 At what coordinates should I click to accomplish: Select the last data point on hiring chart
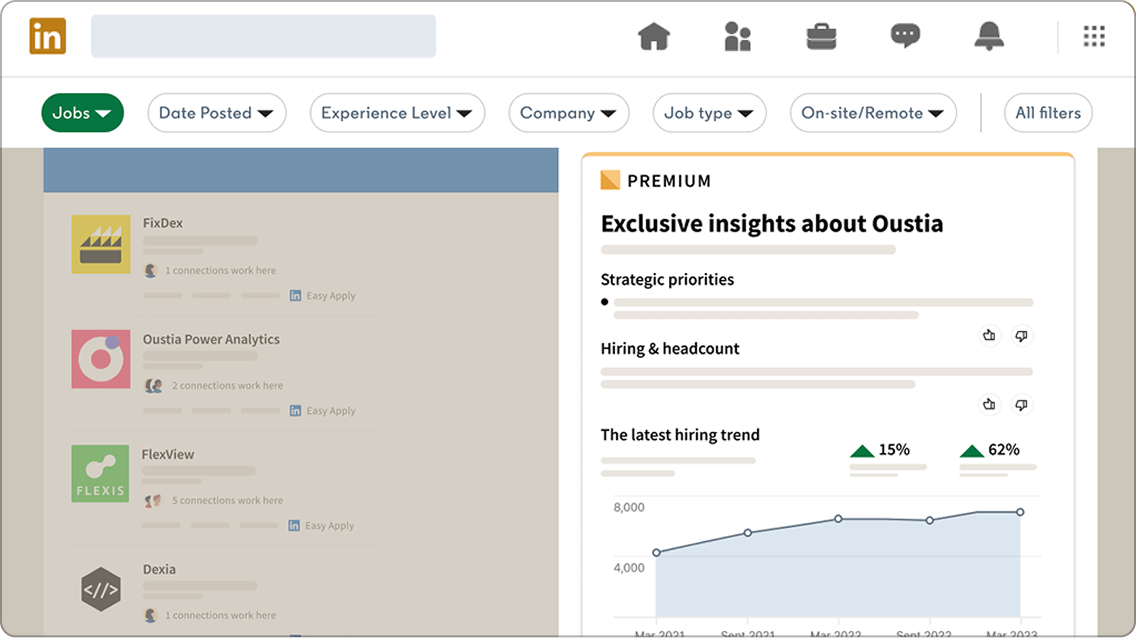pyautogui.click(x=1020, y=512)
